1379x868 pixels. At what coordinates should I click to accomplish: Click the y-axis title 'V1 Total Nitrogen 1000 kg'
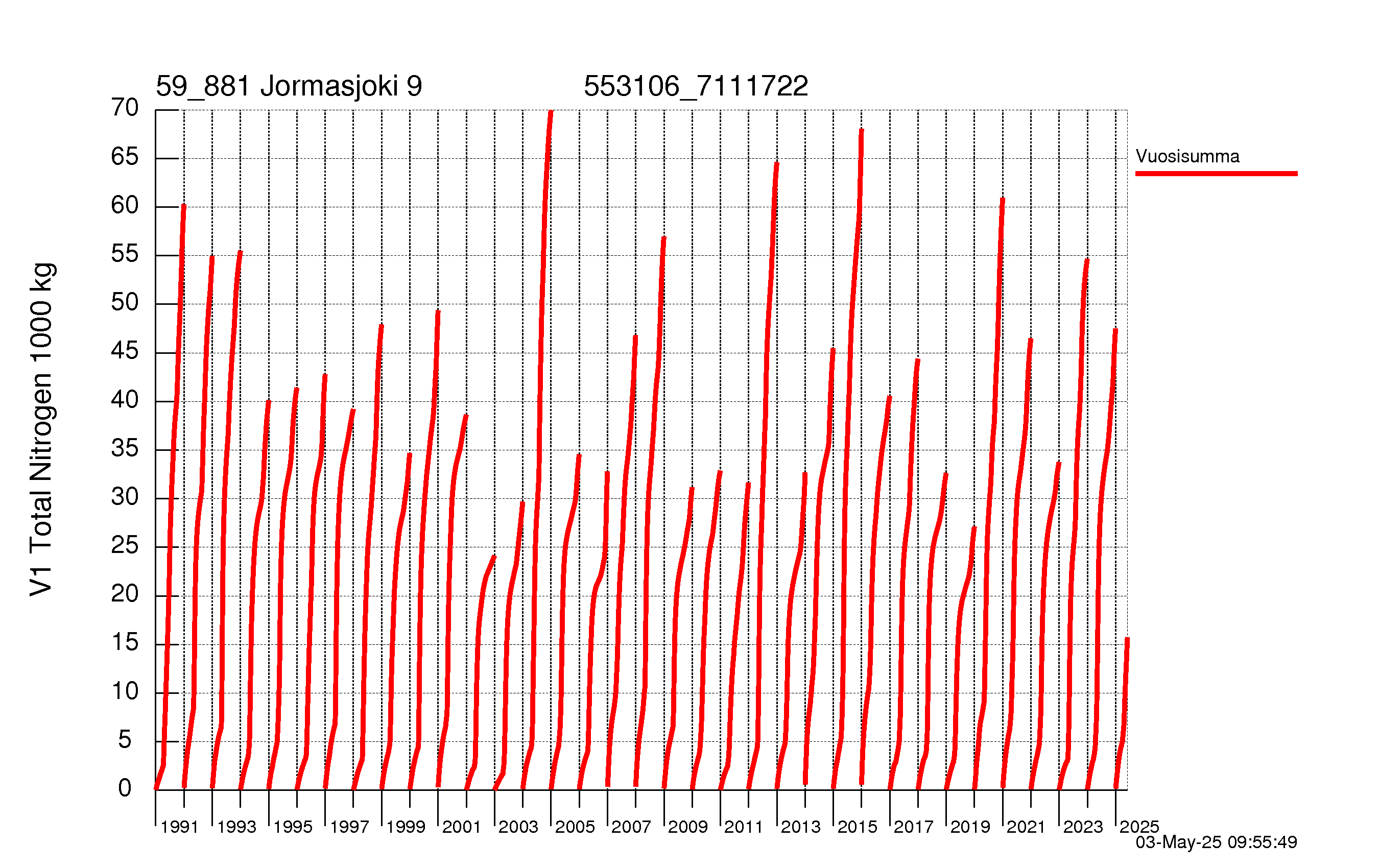pos(41,430)
